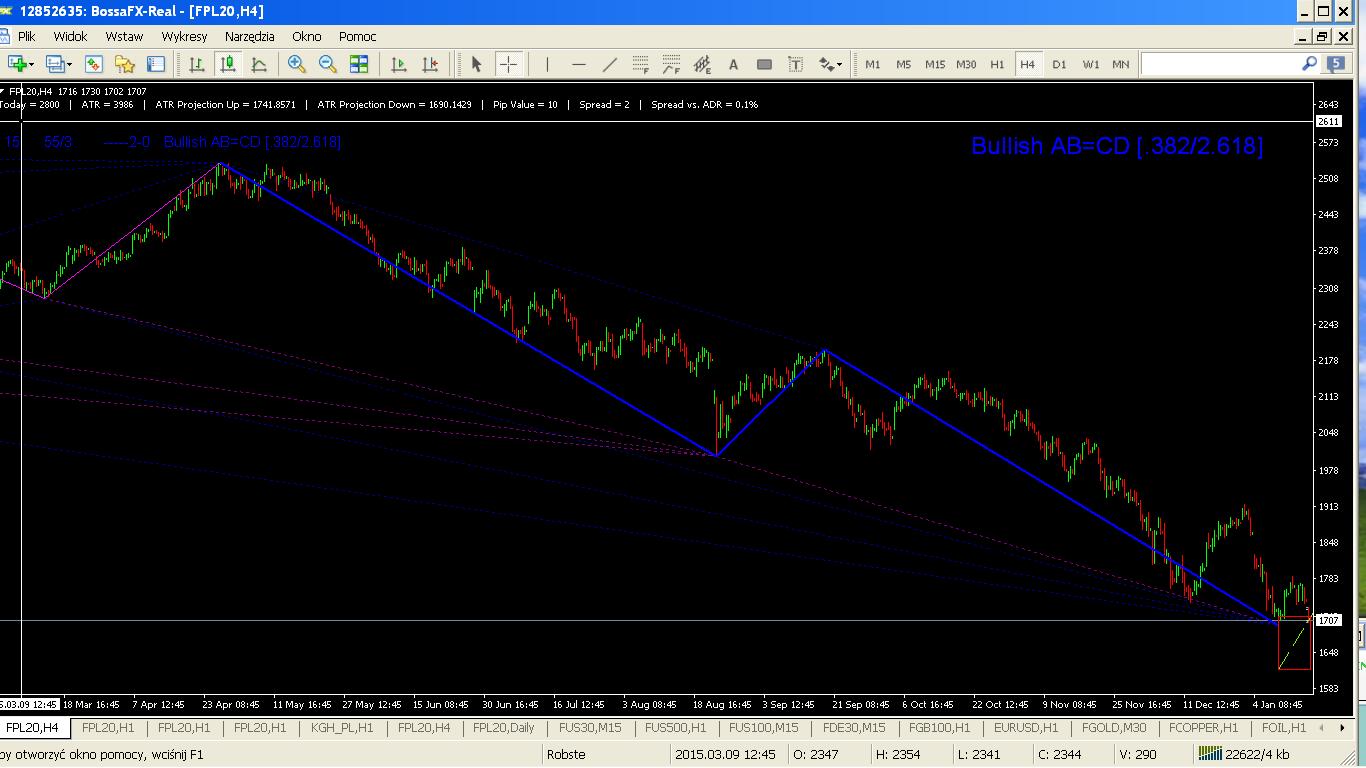Click the Zoom In magnifier icon
The width and height of the screenshot is (1366, 768).
(296, 64)
